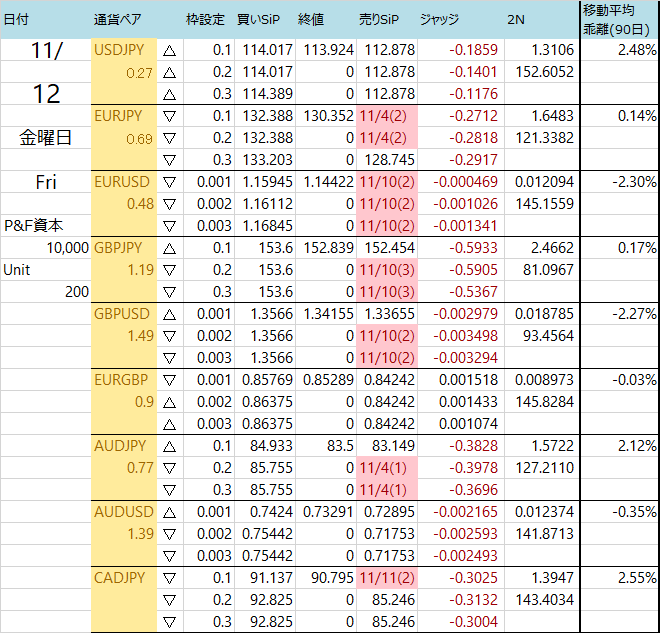Click the down triangle in the 133.203 row
The image size is (660, 633).
(169, 160)
